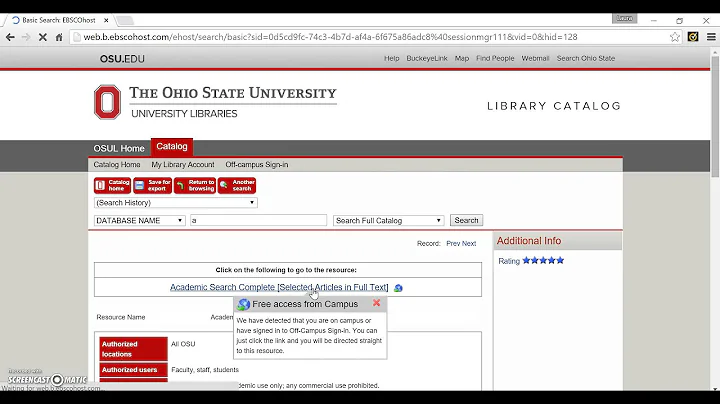Click the Resource Name label
720x404 pixels.
[121, 317]
